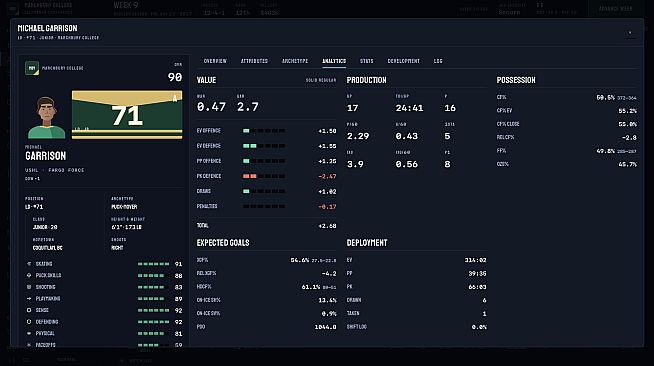This screenshot has width=654, height=366.
Task: Click the Penalties value -0.17
Action: (x=327, y=207)
